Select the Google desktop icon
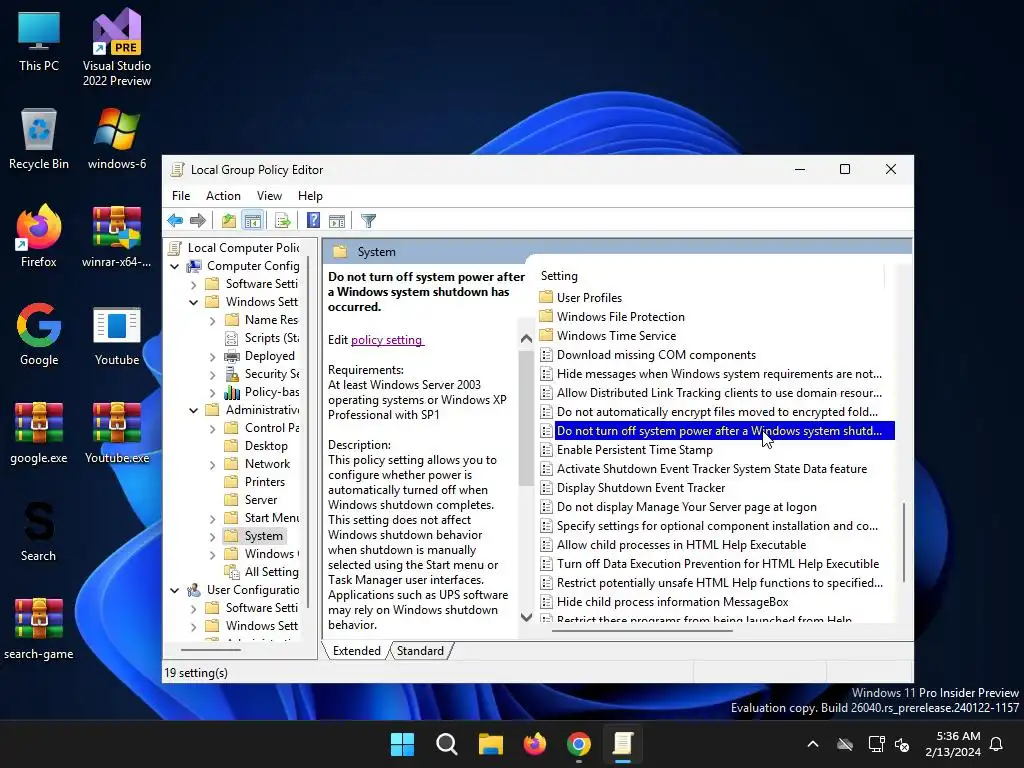Screen dimensions: 1024x768 [x=39, y=335]
